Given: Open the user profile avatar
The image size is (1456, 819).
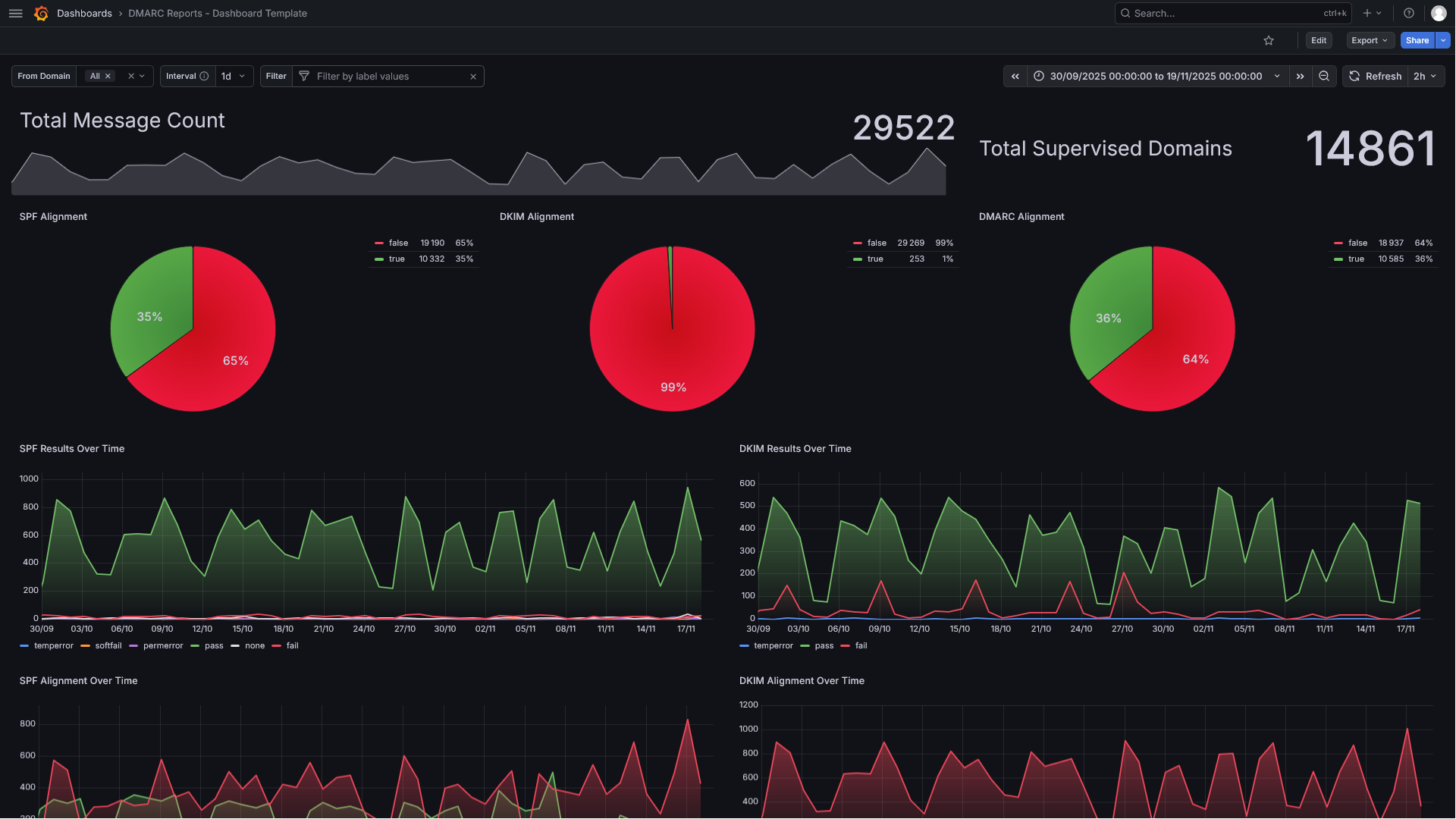Looking at the screenshot, I should tap(1439, 14).
